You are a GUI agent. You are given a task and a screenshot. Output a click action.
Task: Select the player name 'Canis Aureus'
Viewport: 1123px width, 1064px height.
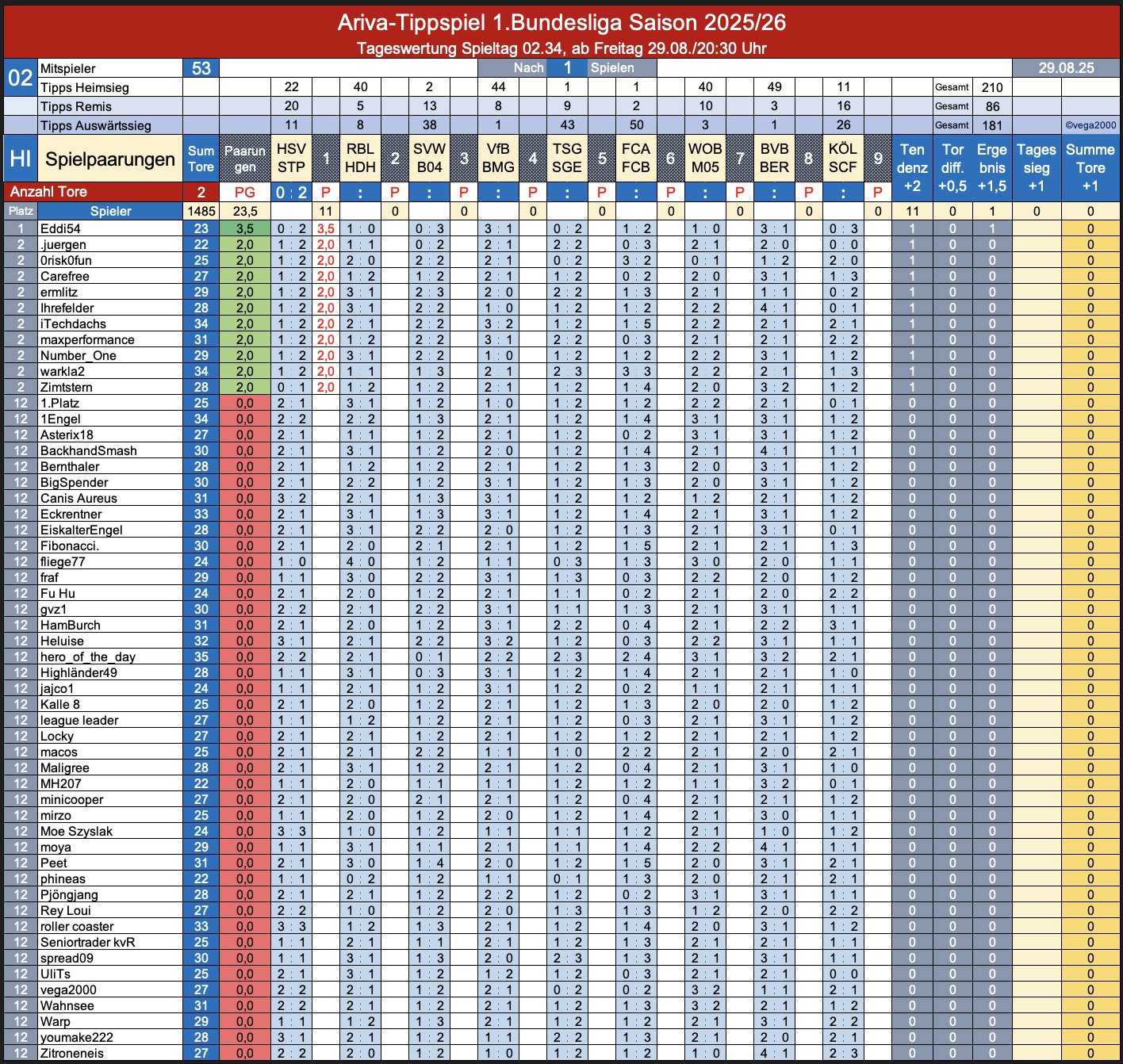79,498
